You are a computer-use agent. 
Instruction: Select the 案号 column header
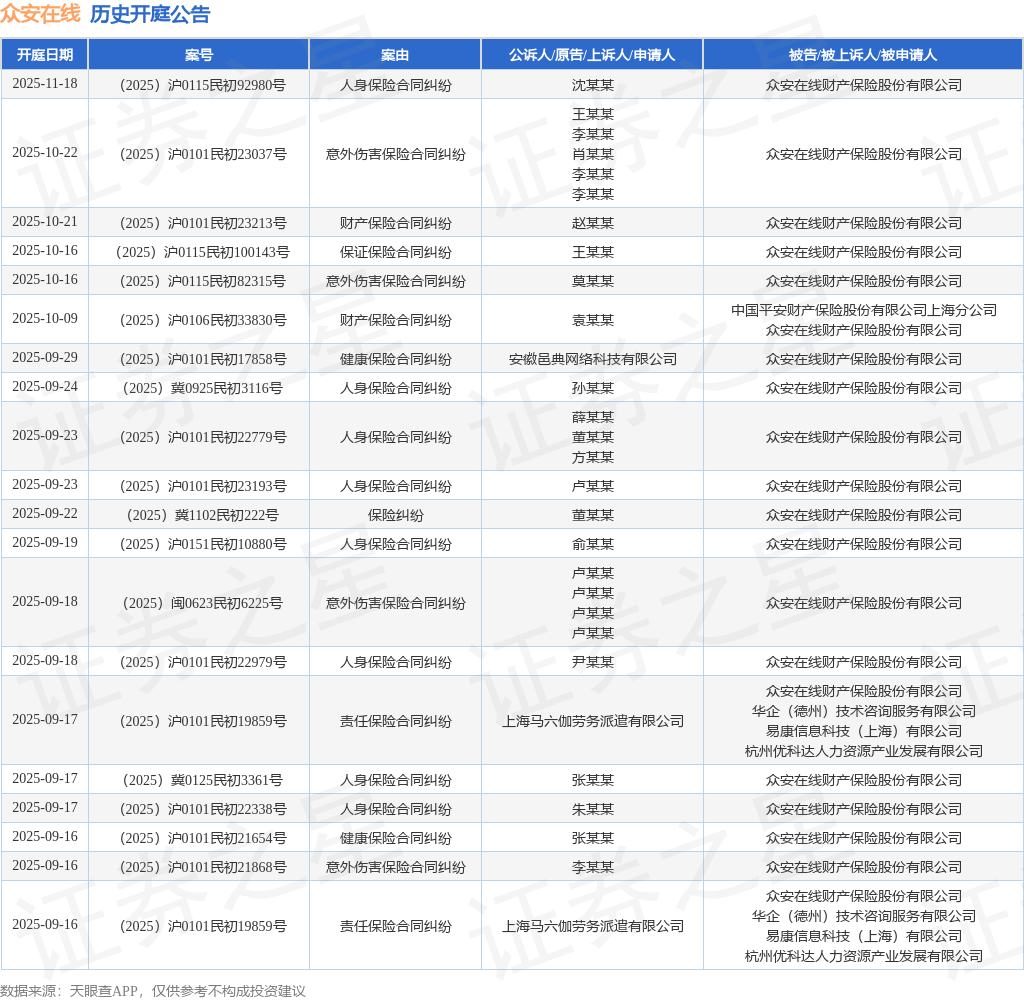[x=199, y=55]
